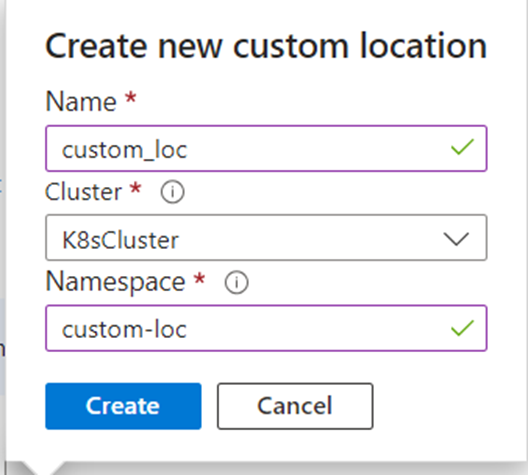Expand the Cluster dropdown using its chevron arrow
Screen dimensions: 528x475
tap(456, 239)
